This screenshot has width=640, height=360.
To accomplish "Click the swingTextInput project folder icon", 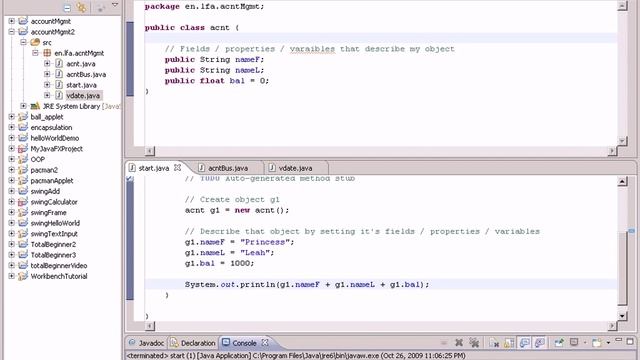I will pos(23,233).
